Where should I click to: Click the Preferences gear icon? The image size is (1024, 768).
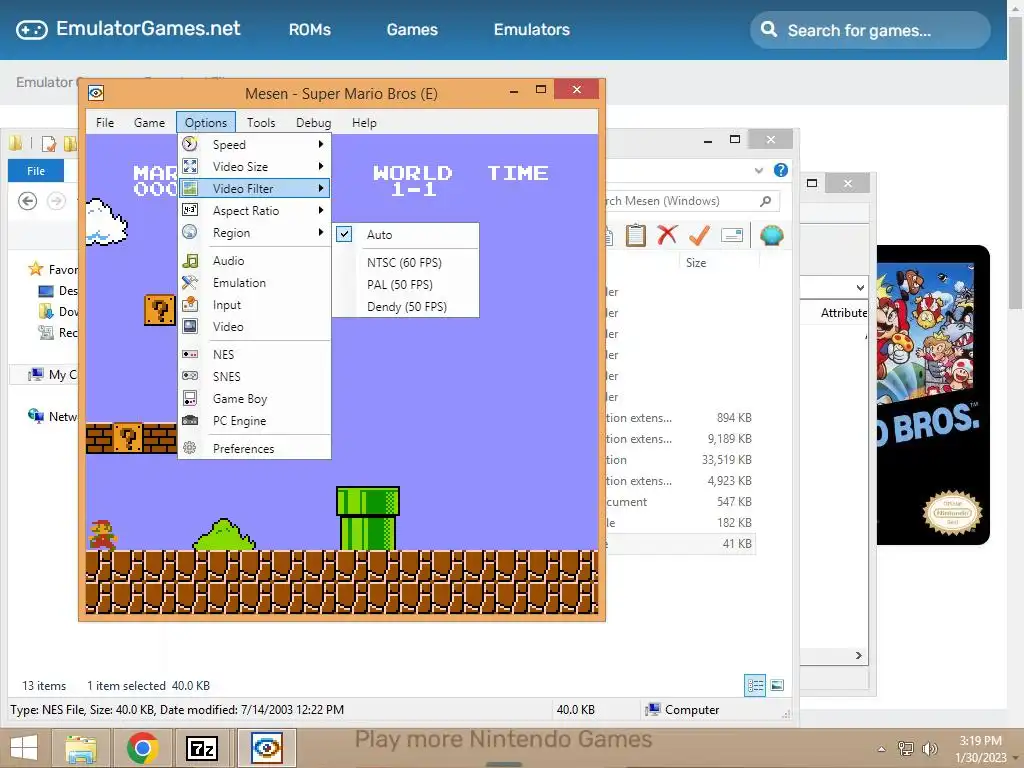pyautogui.click(x=190, y=448)
